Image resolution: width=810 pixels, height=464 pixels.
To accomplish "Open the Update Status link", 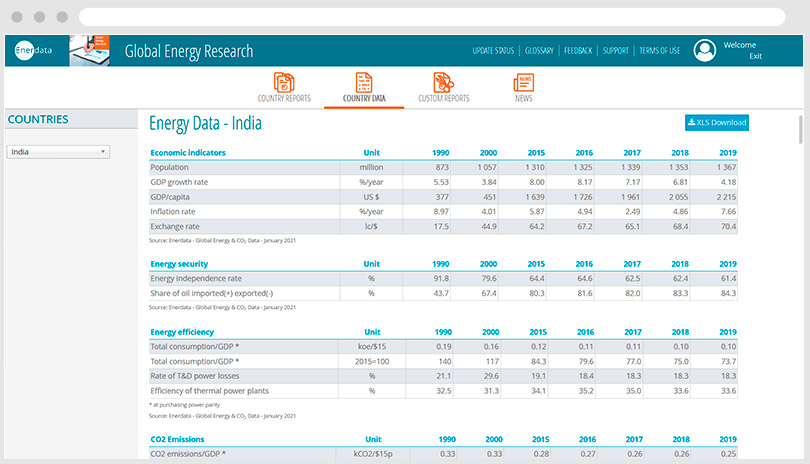I will tap(493, 51).
